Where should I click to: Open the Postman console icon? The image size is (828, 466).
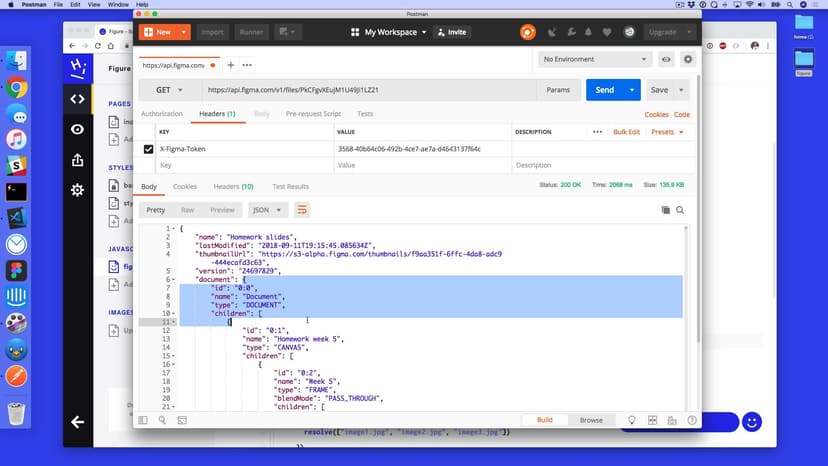[x=182, y=420]
